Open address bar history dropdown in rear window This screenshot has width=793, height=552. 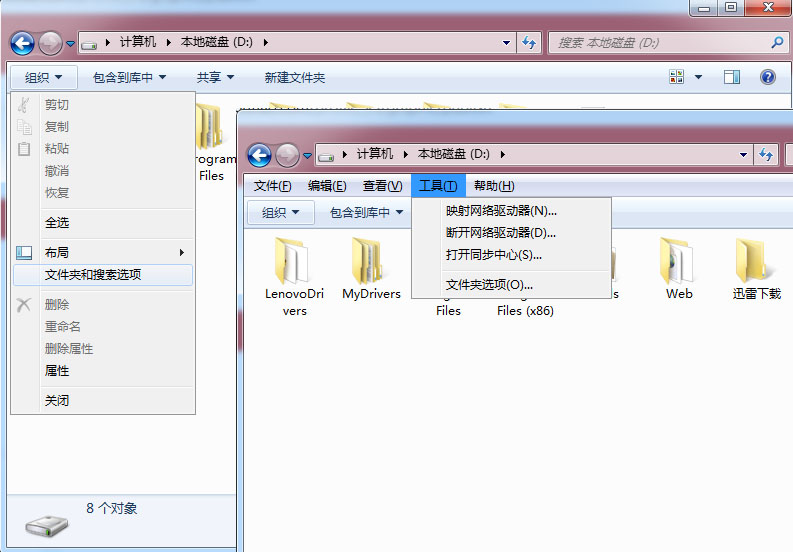point(506,43)
